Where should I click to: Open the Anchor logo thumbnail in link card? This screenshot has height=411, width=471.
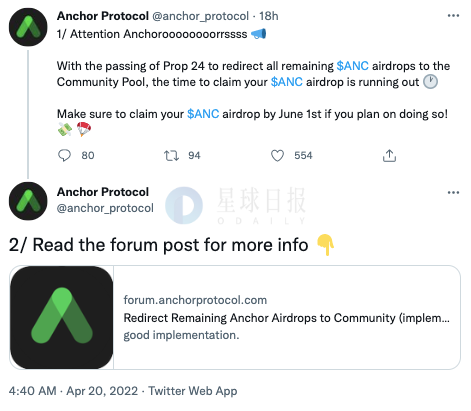pyautogui.click(x=62, y=317)
